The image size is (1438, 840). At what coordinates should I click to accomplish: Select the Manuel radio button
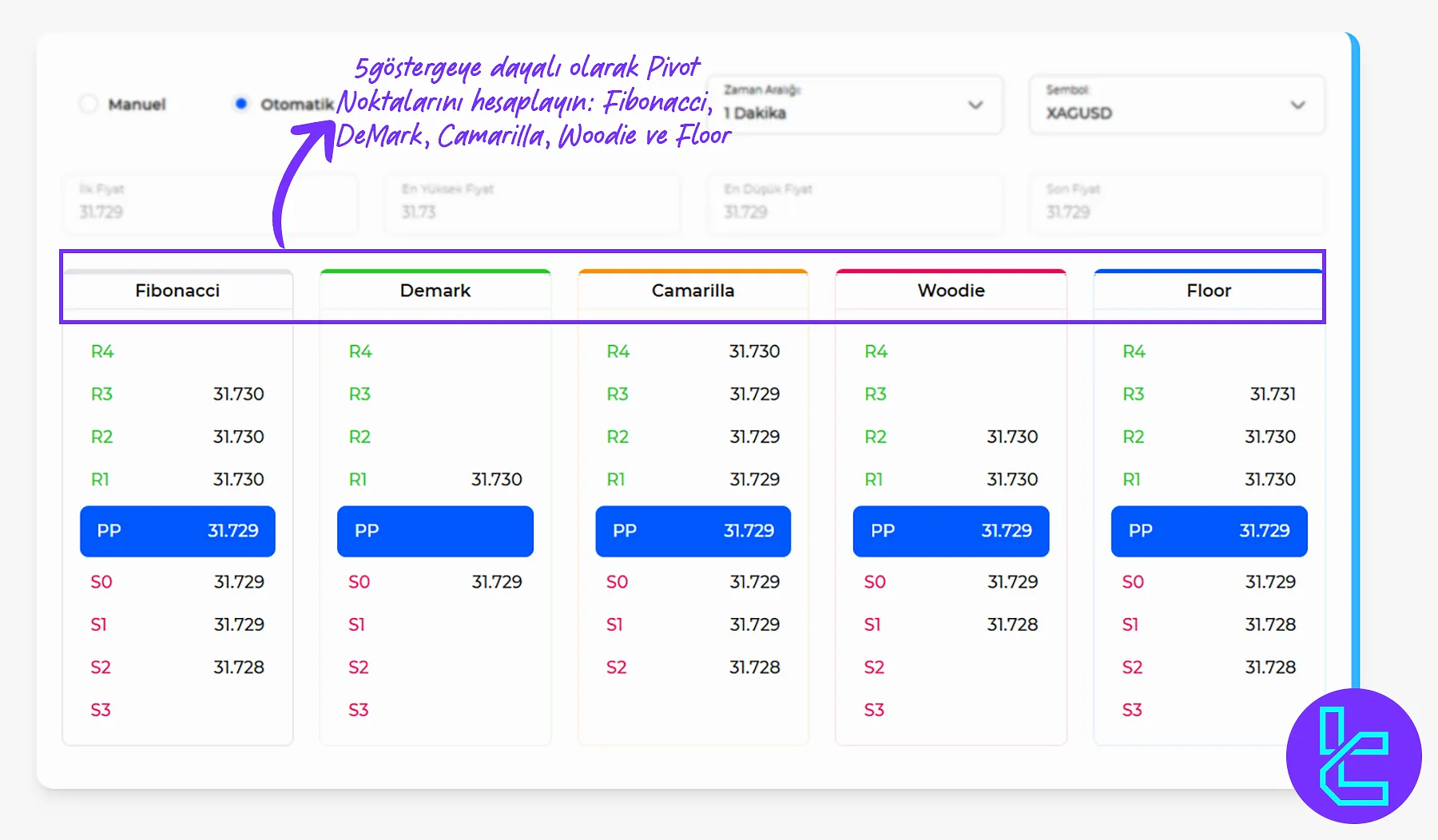point(89,104)
